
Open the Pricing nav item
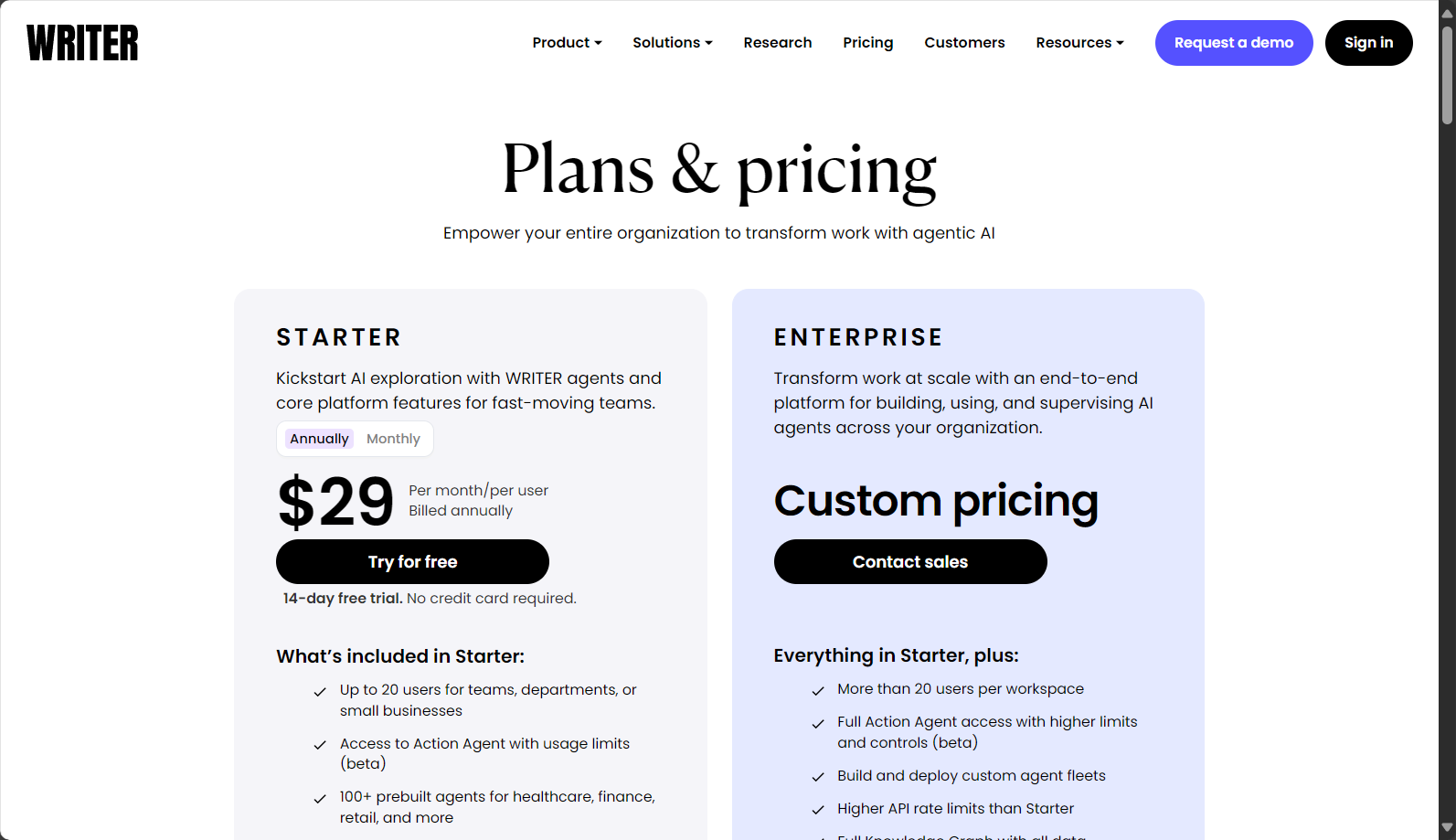pyautogui.click(x=868, y=43)
